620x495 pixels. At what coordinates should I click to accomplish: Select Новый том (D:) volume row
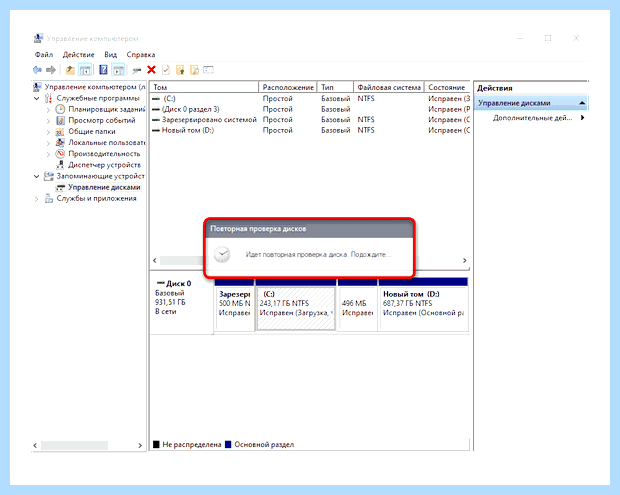point(310,130)
